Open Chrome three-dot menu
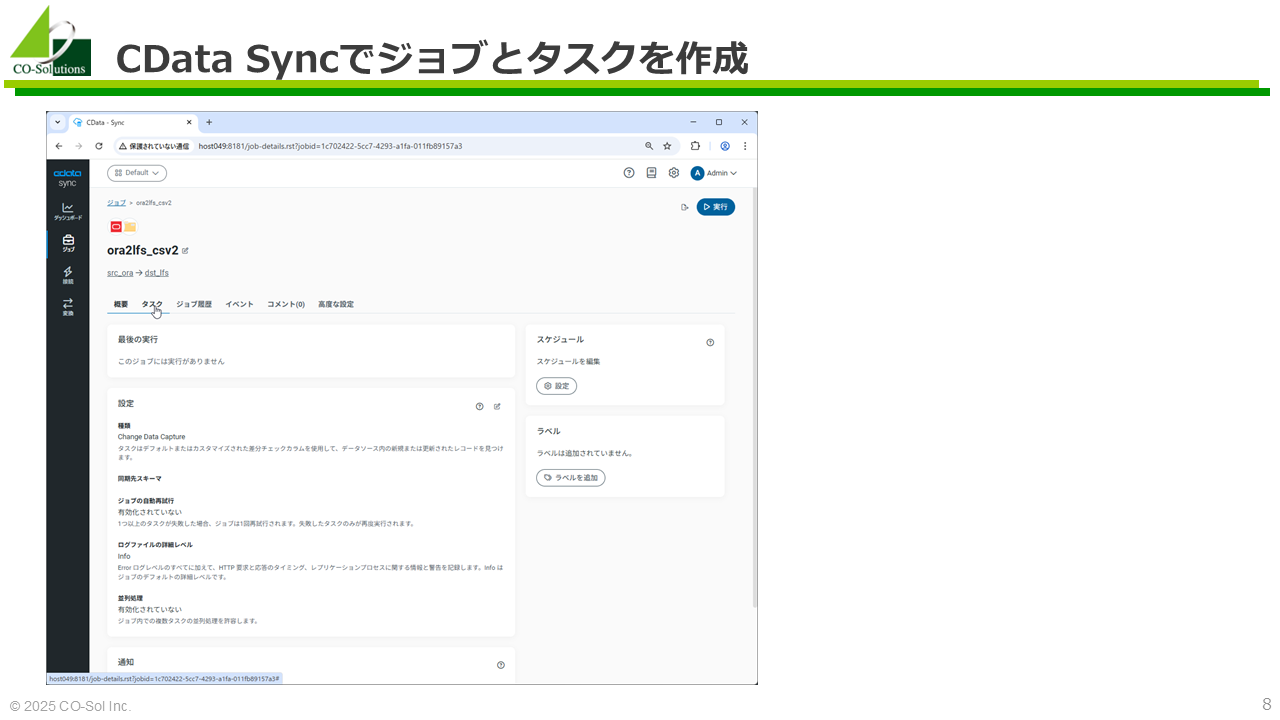Image resolution: width=1280 pixels, height=720 pixels. coord(745,146)
